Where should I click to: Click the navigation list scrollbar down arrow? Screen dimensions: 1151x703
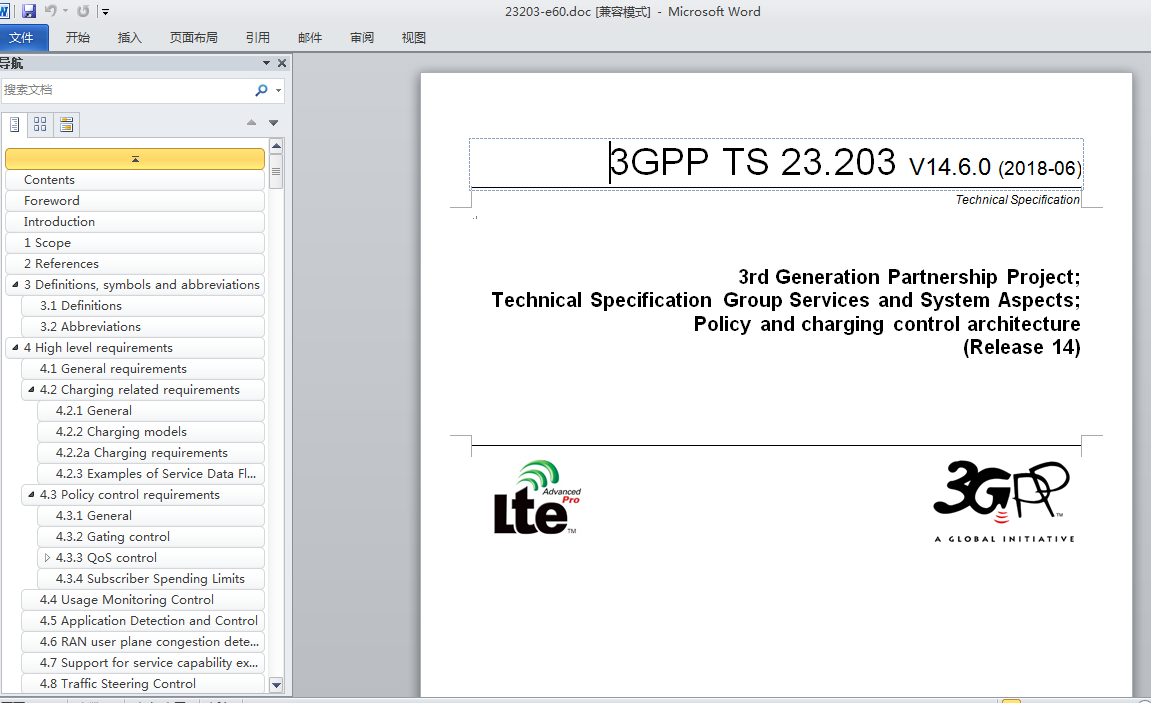click(276, 685)
